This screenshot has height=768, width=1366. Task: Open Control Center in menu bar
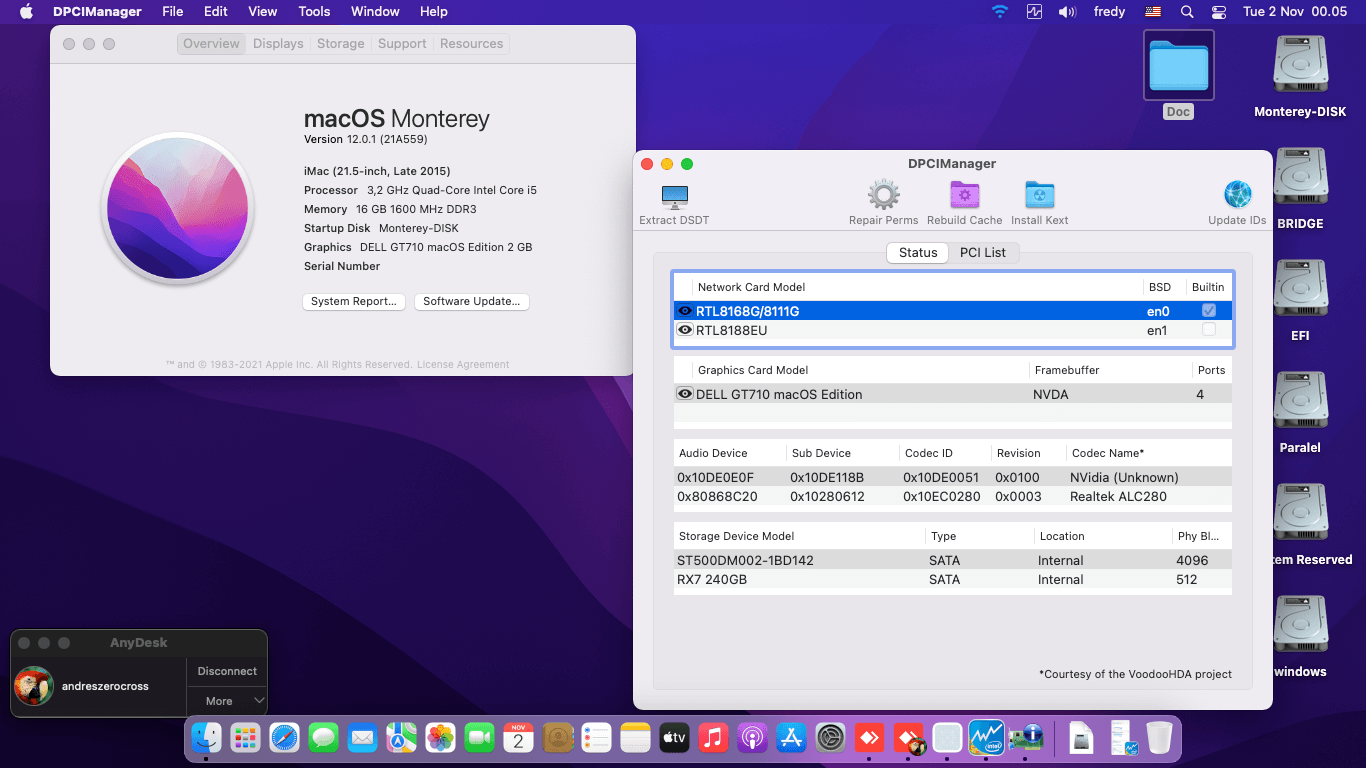(x=1218, y=12)
